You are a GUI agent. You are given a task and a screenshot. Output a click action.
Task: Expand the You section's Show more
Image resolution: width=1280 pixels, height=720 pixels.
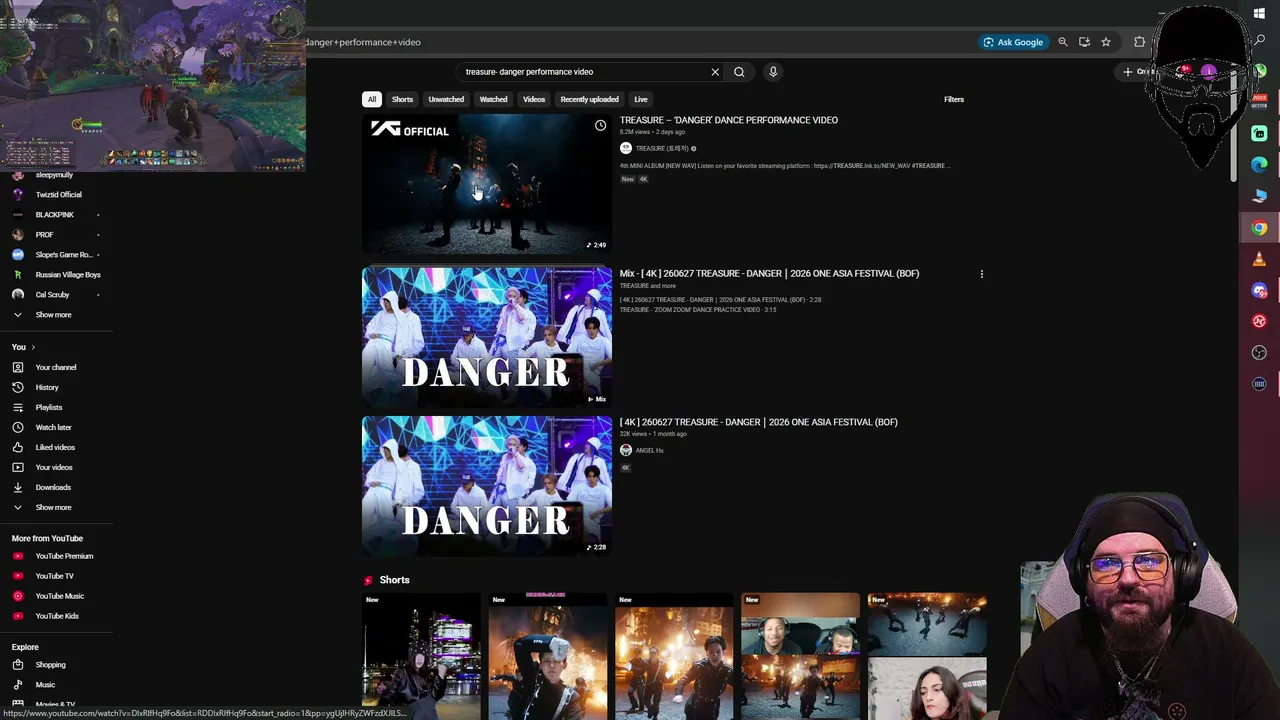(53, 507)
